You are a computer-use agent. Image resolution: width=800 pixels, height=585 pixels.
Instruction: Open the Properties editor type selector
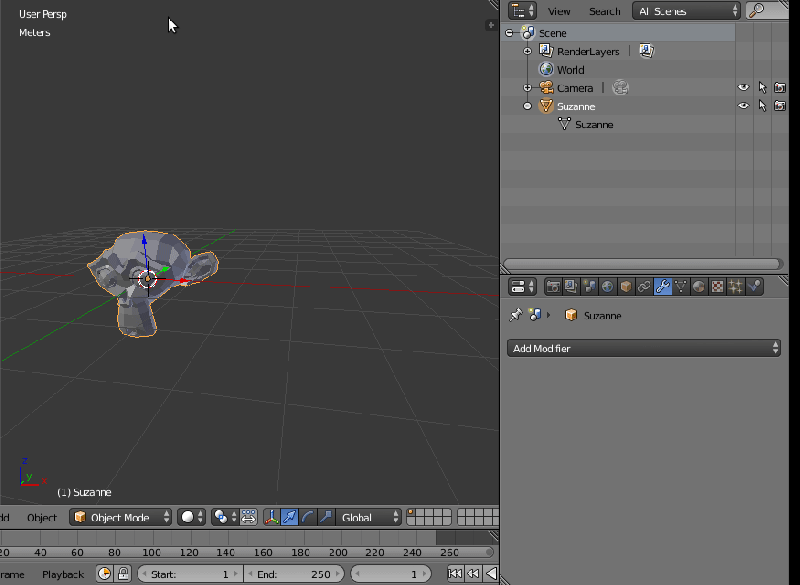click(x=522, y=287)
